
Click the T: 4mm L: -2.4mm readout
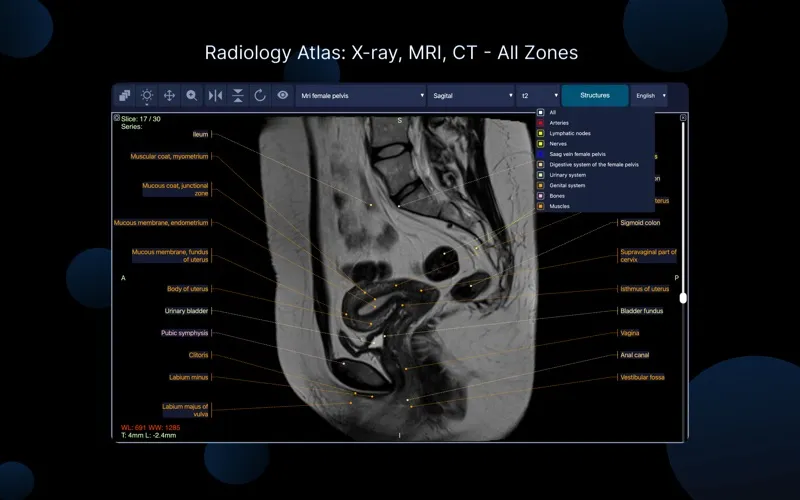[148, 435]
